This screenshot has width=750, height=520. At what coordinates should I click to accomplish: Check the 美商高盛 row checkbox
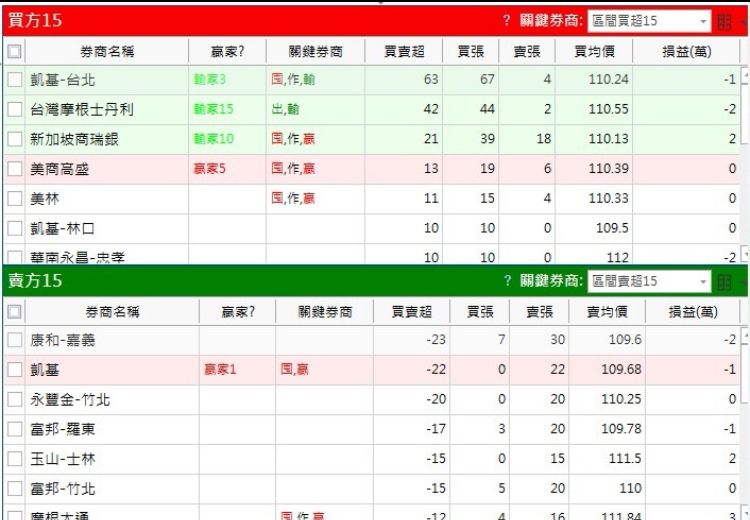[14, 168]
